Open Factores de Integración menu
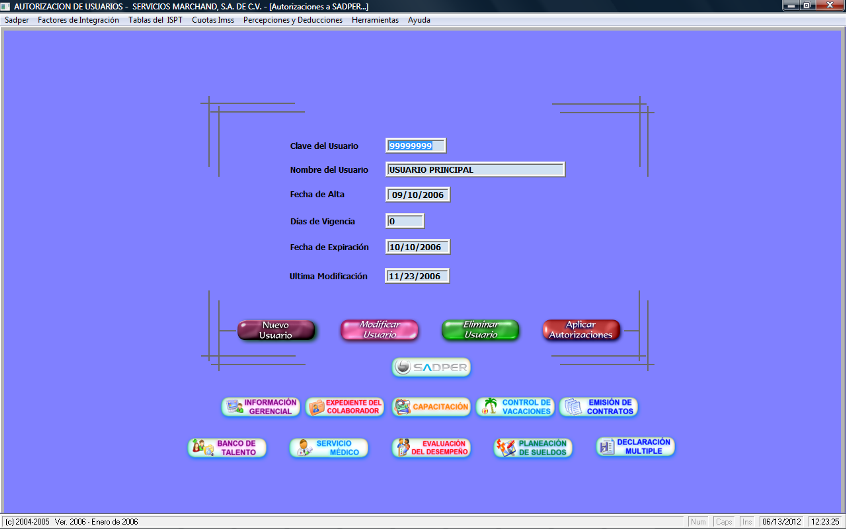 78,20
